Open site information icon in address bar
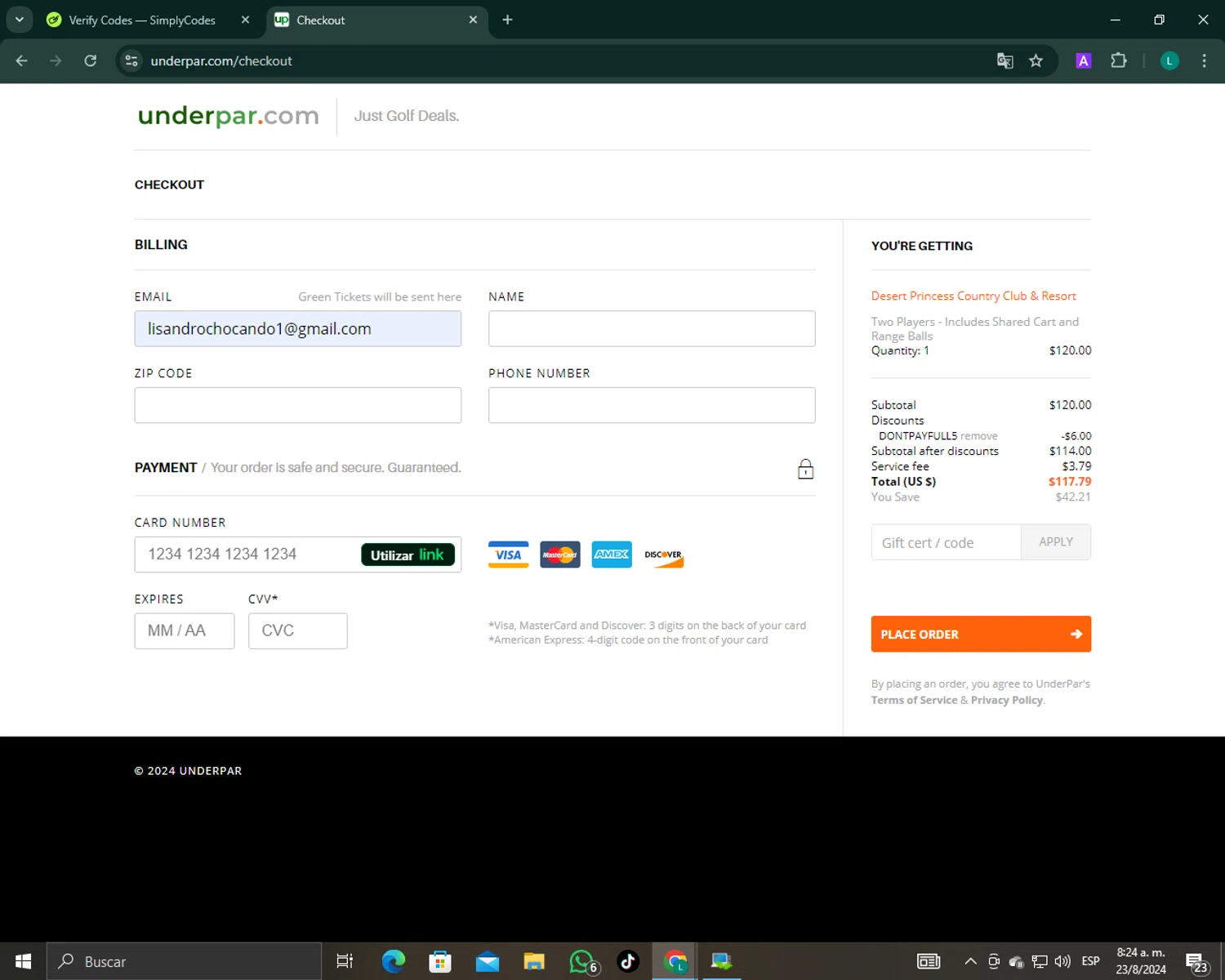This screenshot has height=980, width=1225. [131, 60]
